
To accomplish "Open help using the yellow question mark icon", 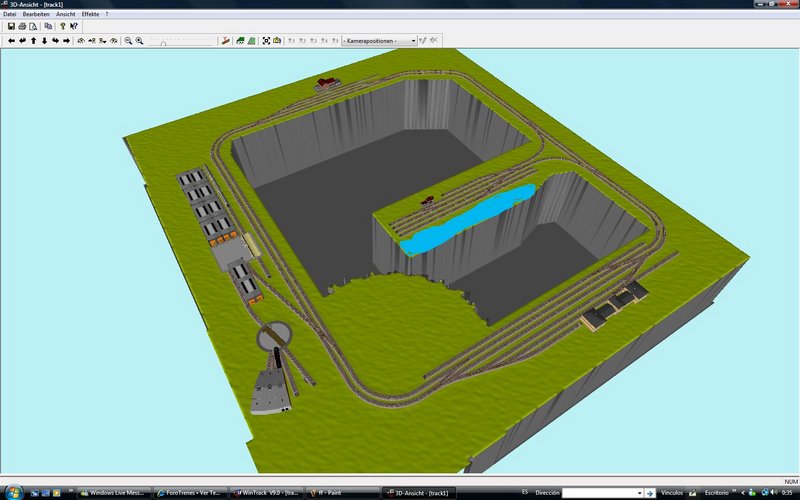I will pos(63,26).
